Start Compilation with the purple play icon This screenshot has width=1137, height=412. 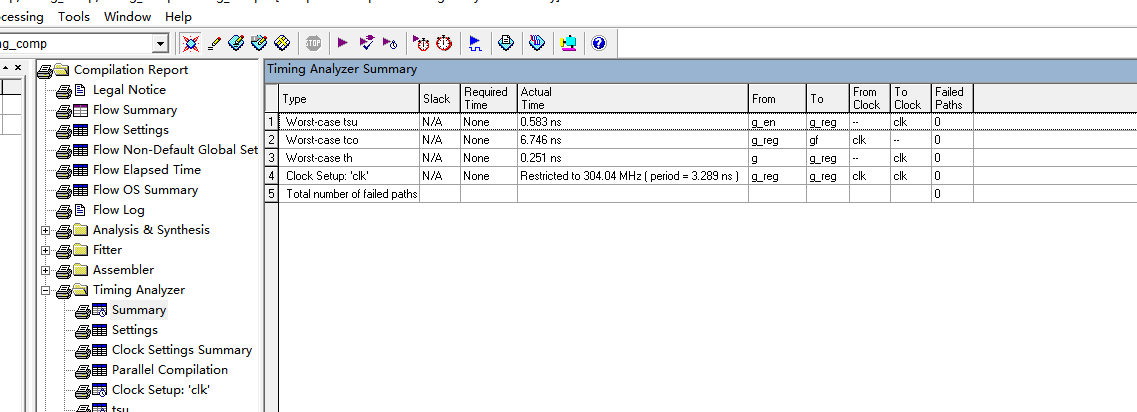pyautogui.click(x=343, y=44)
